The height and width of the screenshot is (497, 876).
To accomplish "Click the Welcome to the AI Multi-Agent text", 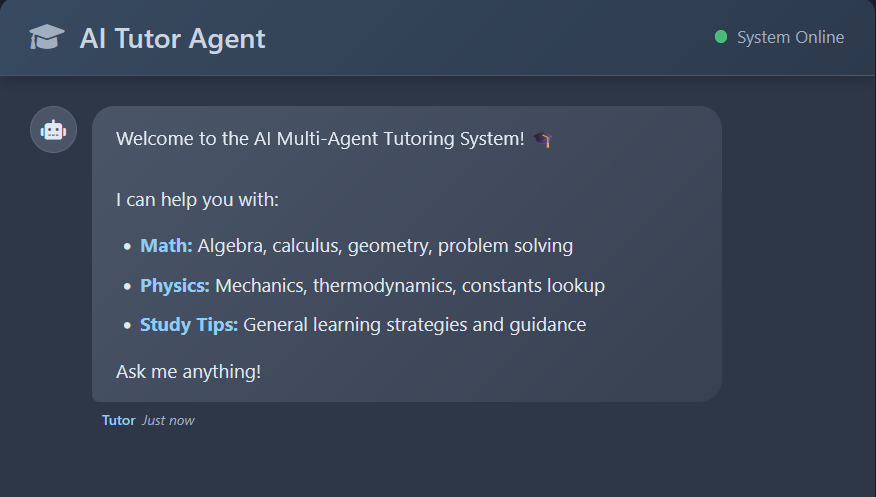I will point(320,139).
